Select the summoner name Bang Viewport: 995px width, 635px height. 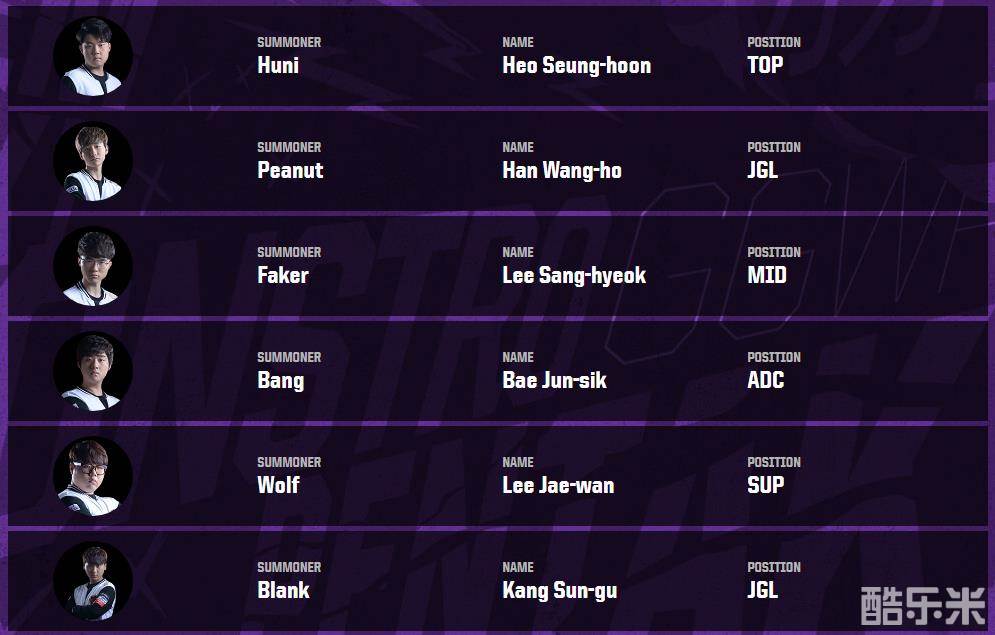[280, 381]
